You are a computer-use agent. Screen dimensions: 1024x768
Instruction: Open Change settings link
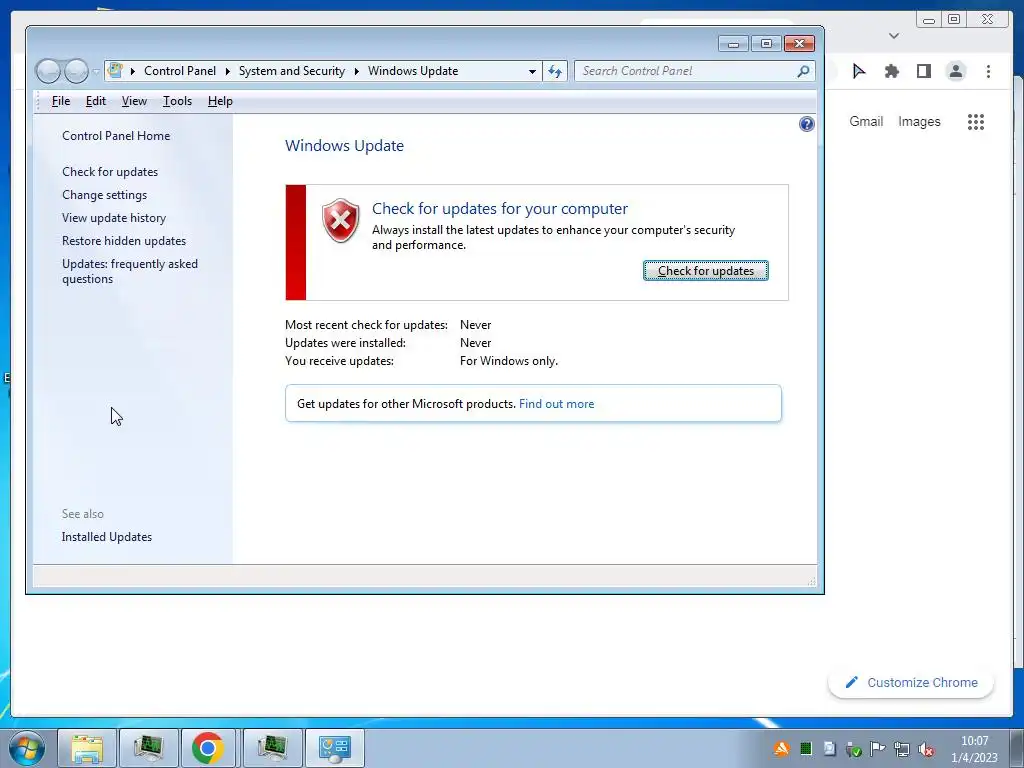pos(104,195)
